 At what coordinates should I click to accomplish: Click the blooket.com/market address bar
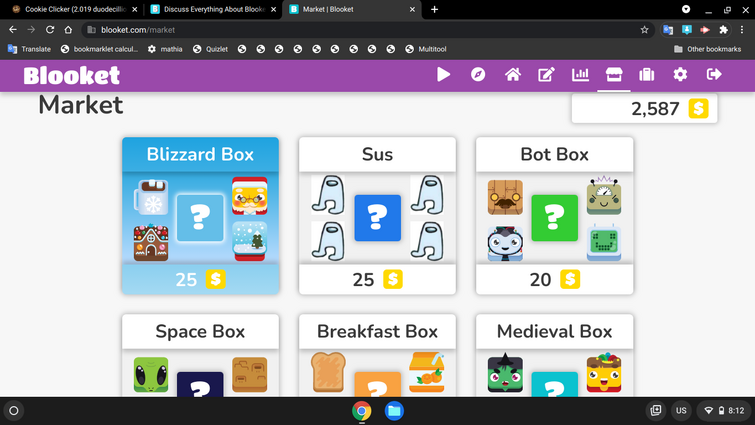(368, 30)
